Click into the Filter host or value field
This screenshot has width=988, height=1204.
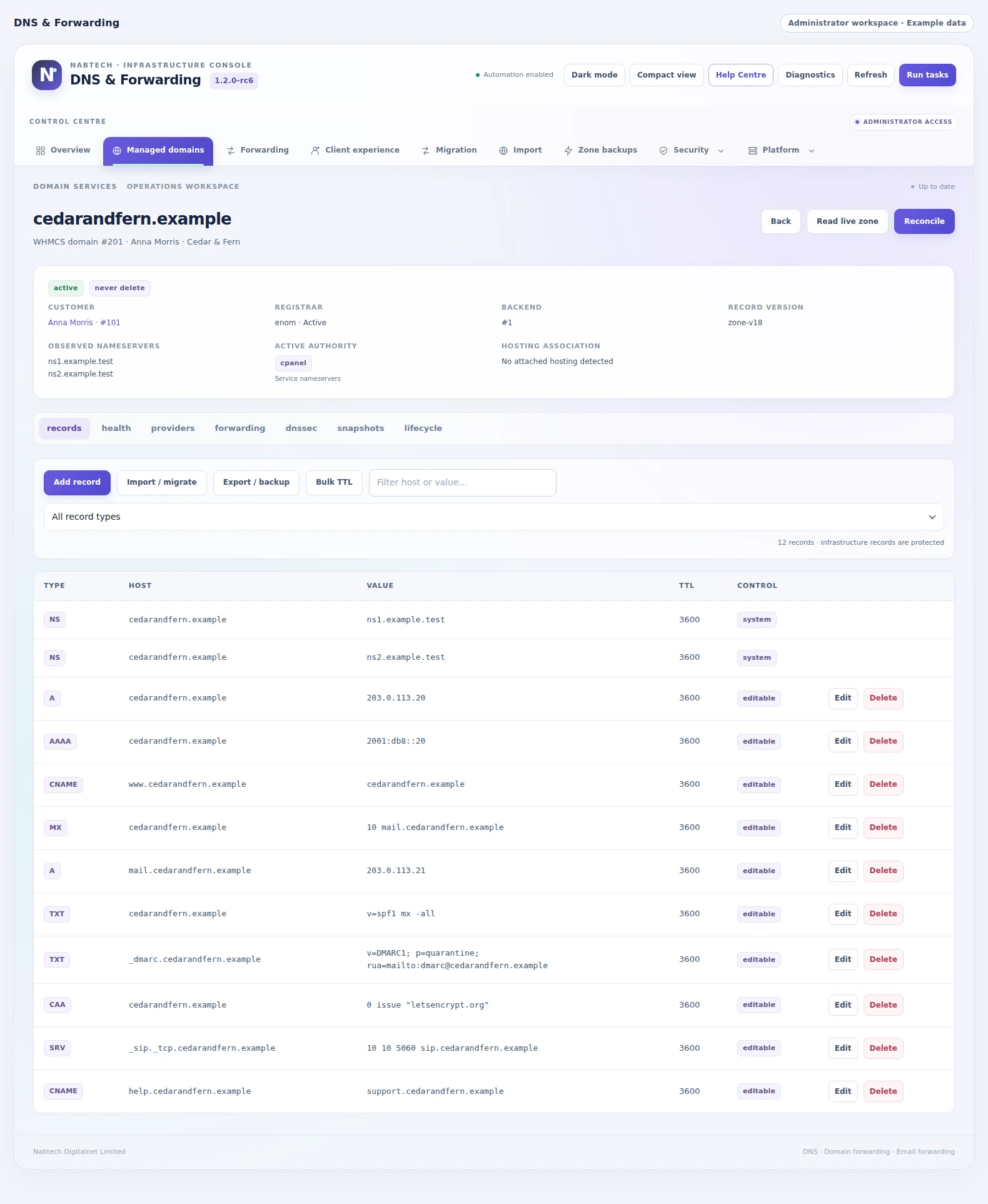click(463, 483)
